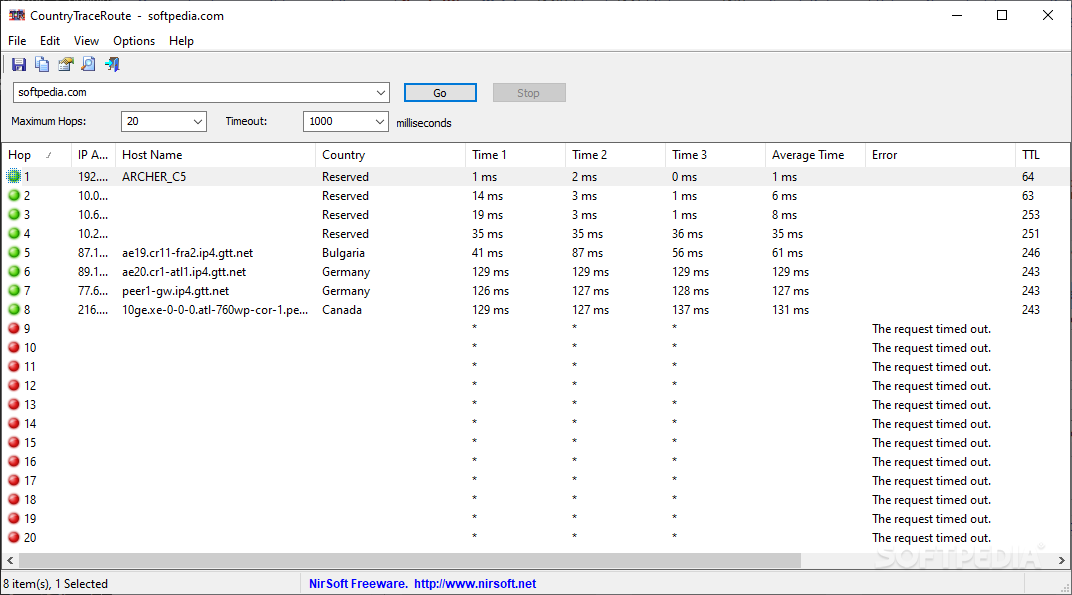Select the ae20.cr1-atl1.ip4.gtt.net host
This screenshot has height=595, width=1072.
click(x=184, y=272)
